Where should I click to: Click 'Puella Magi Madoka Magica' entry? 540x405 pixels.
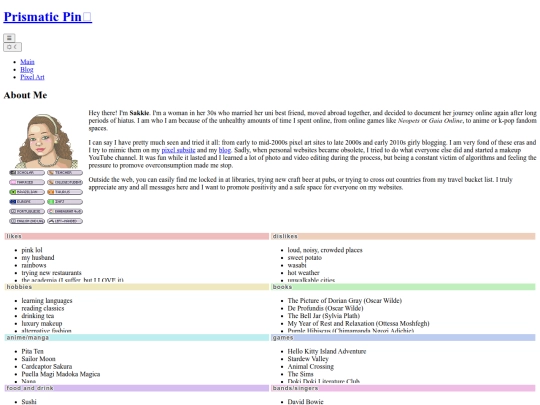click(61, 374)
